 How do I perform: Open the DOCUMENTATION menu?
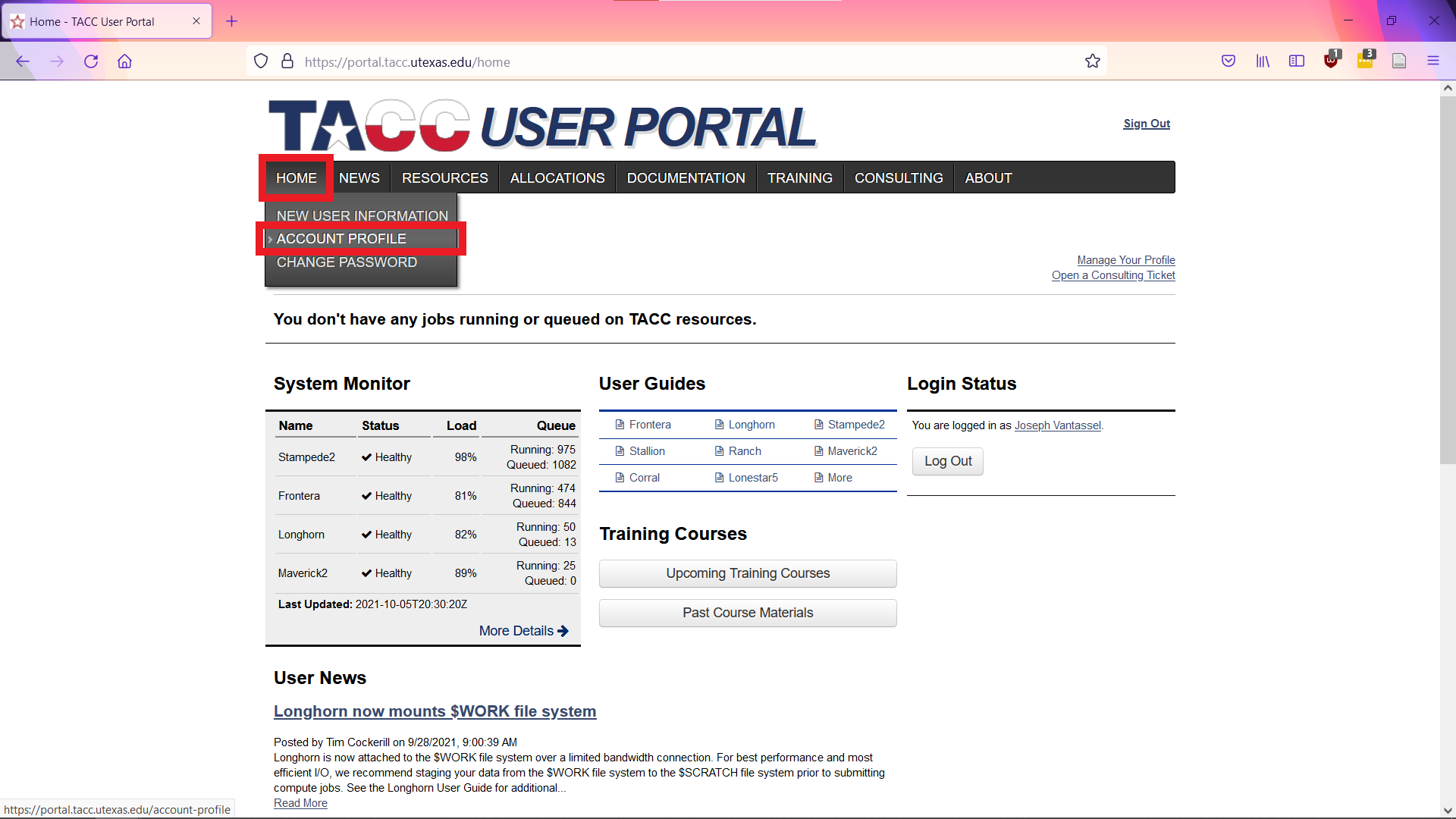click(686, 177)
